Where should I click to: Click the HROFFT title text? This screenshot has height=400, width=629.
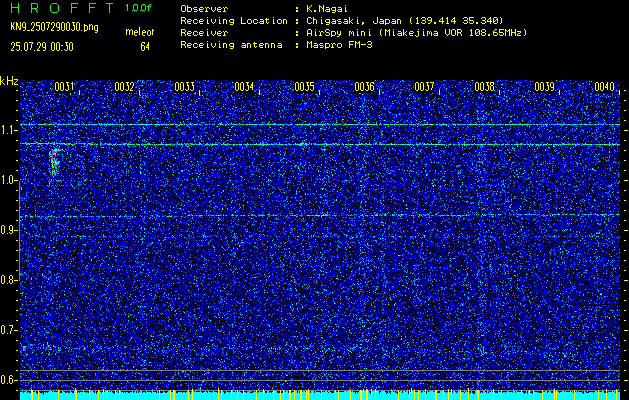61,8
